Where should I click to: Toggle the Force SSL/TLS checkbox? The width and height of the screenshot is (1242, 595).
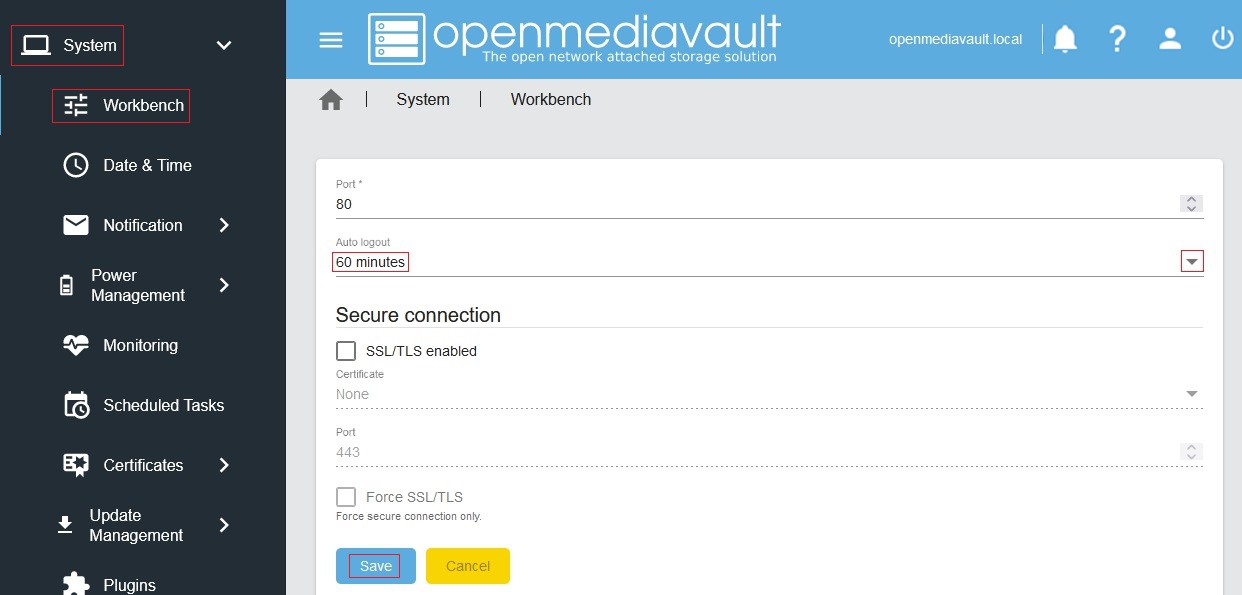pyautogui.click(x=346, y=497)
